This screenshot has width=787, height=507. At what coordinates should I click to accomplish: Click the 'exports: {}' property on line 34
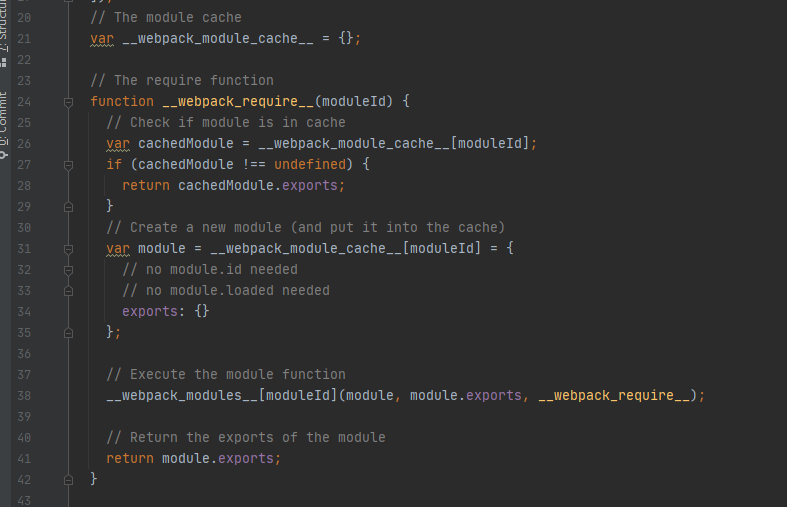point(166,312)
